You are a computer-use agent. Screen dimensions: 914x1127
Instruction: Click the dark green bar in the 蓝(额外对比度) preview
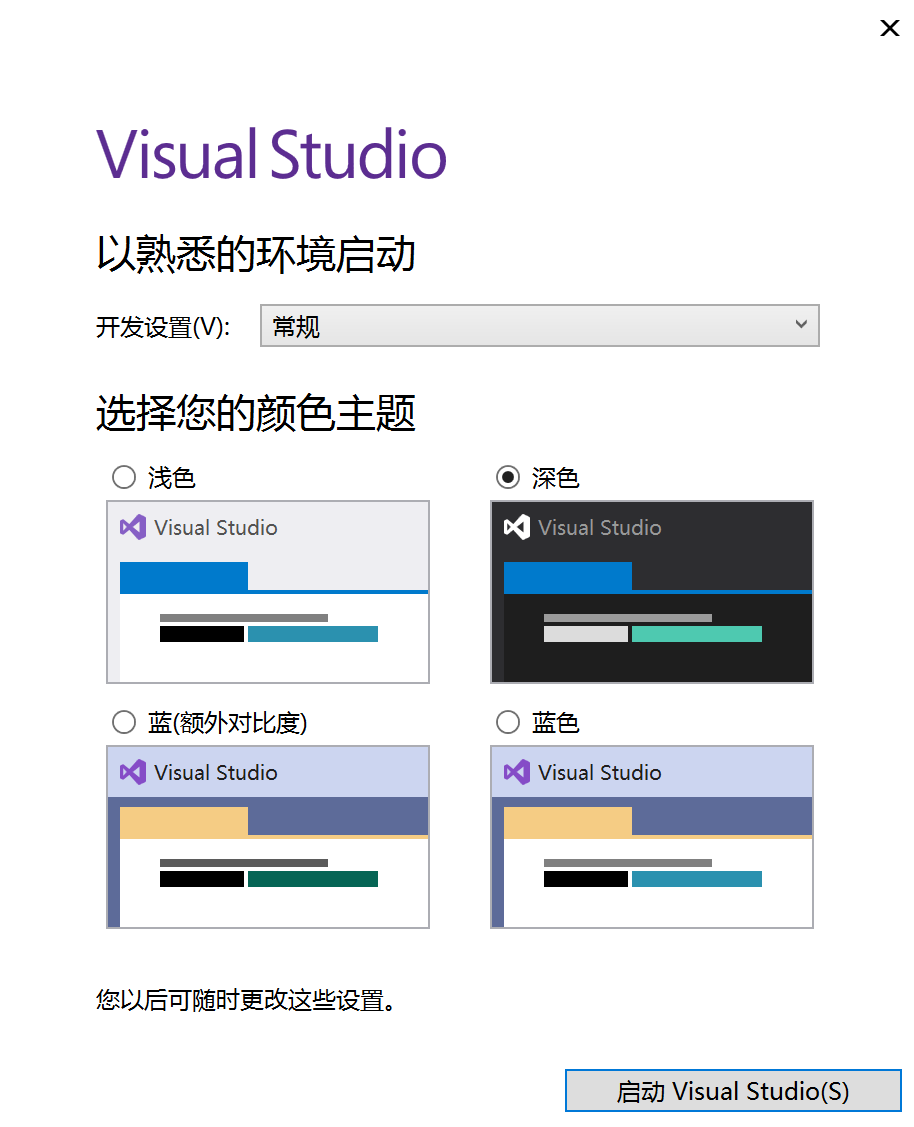[313, 879]
